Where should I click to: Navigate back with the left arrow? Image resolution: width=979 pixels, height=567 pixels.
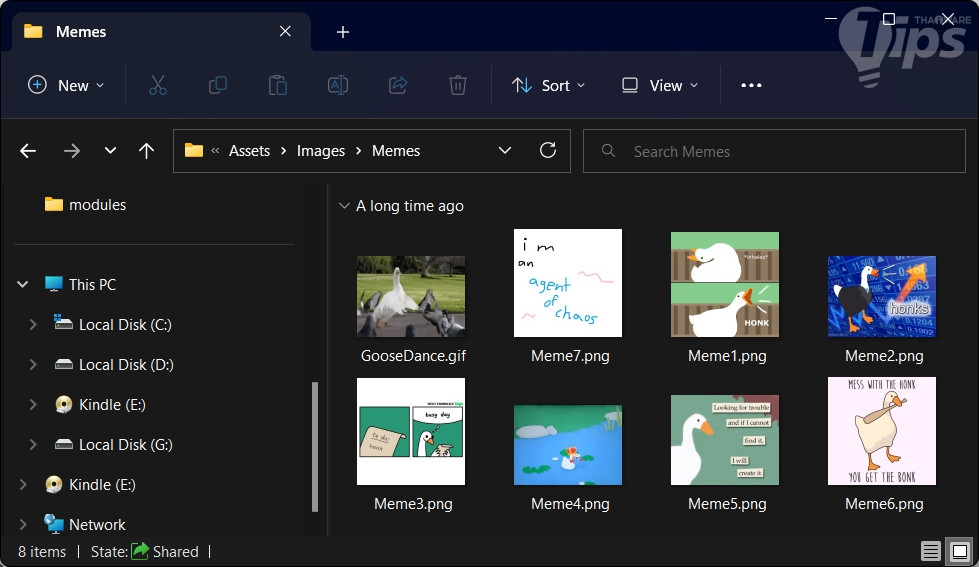[x=28, y=151]
